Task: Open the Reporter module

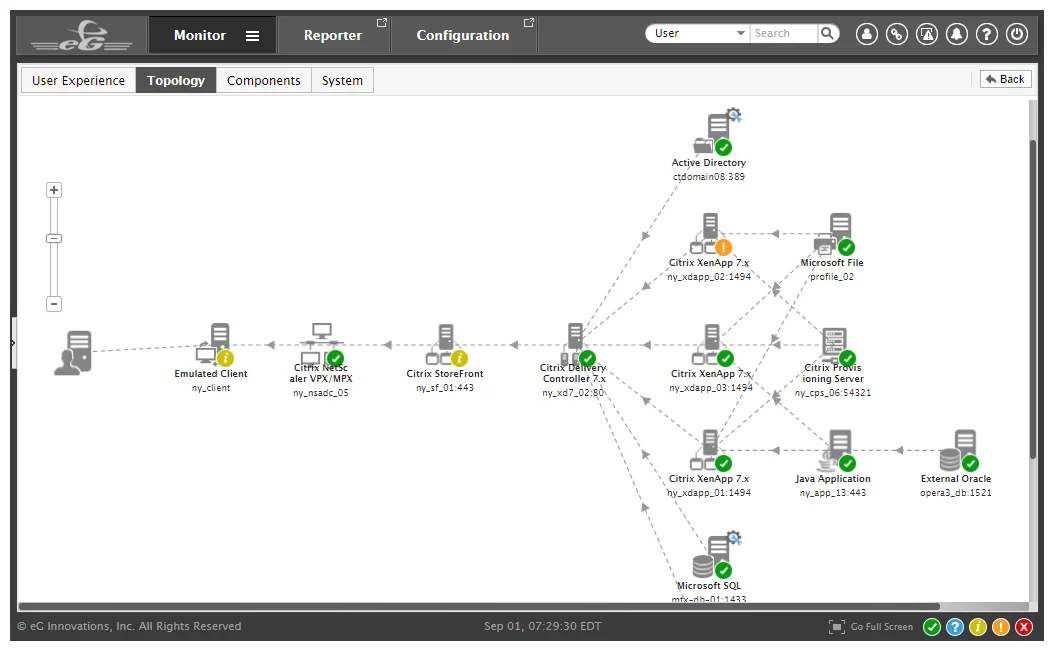Action: (333, 36)
